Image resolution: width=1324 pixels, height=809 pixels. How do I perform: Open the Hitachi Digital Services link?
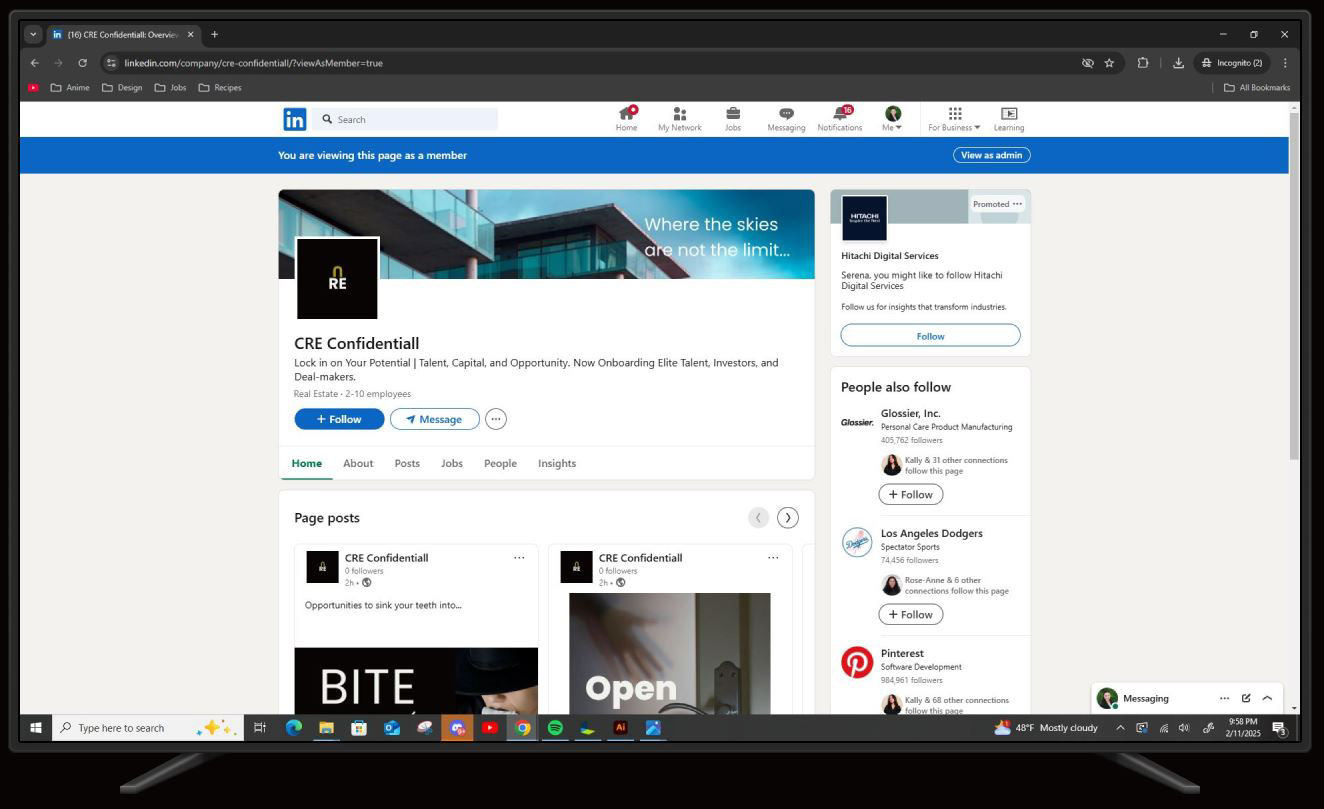tap(890, 256)
